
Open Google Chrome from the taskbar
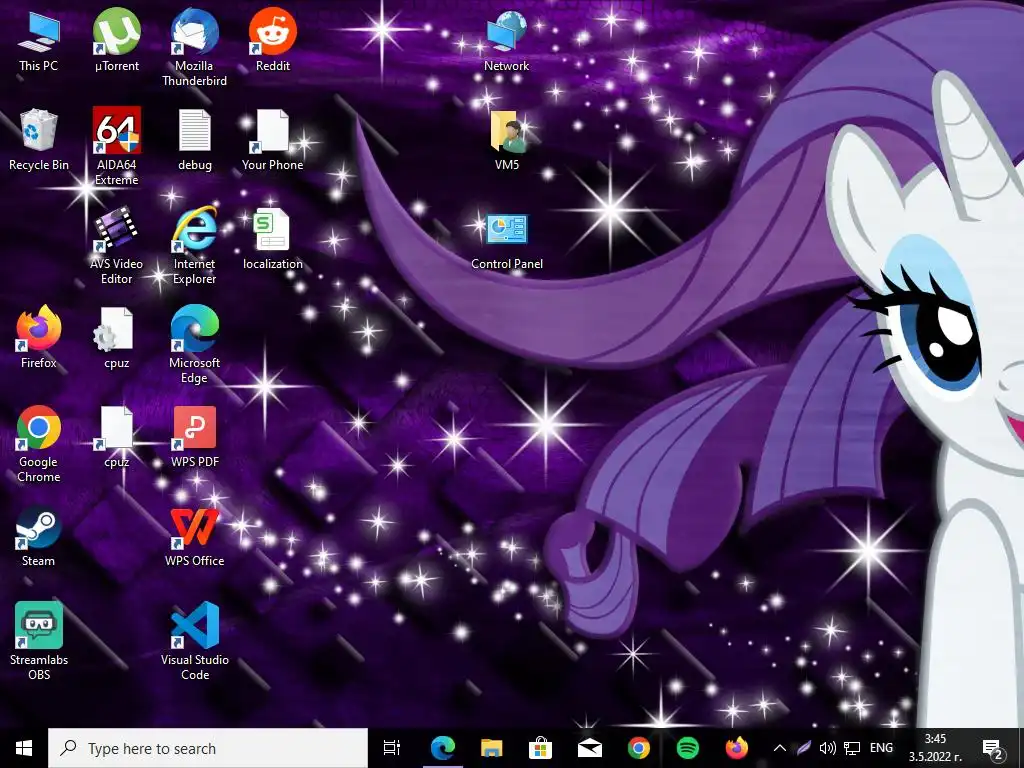(x=639, y=748)
